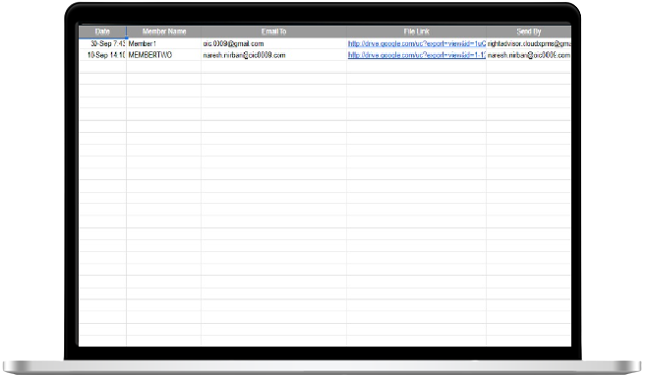Select the File Link column header

pos(416,32)
